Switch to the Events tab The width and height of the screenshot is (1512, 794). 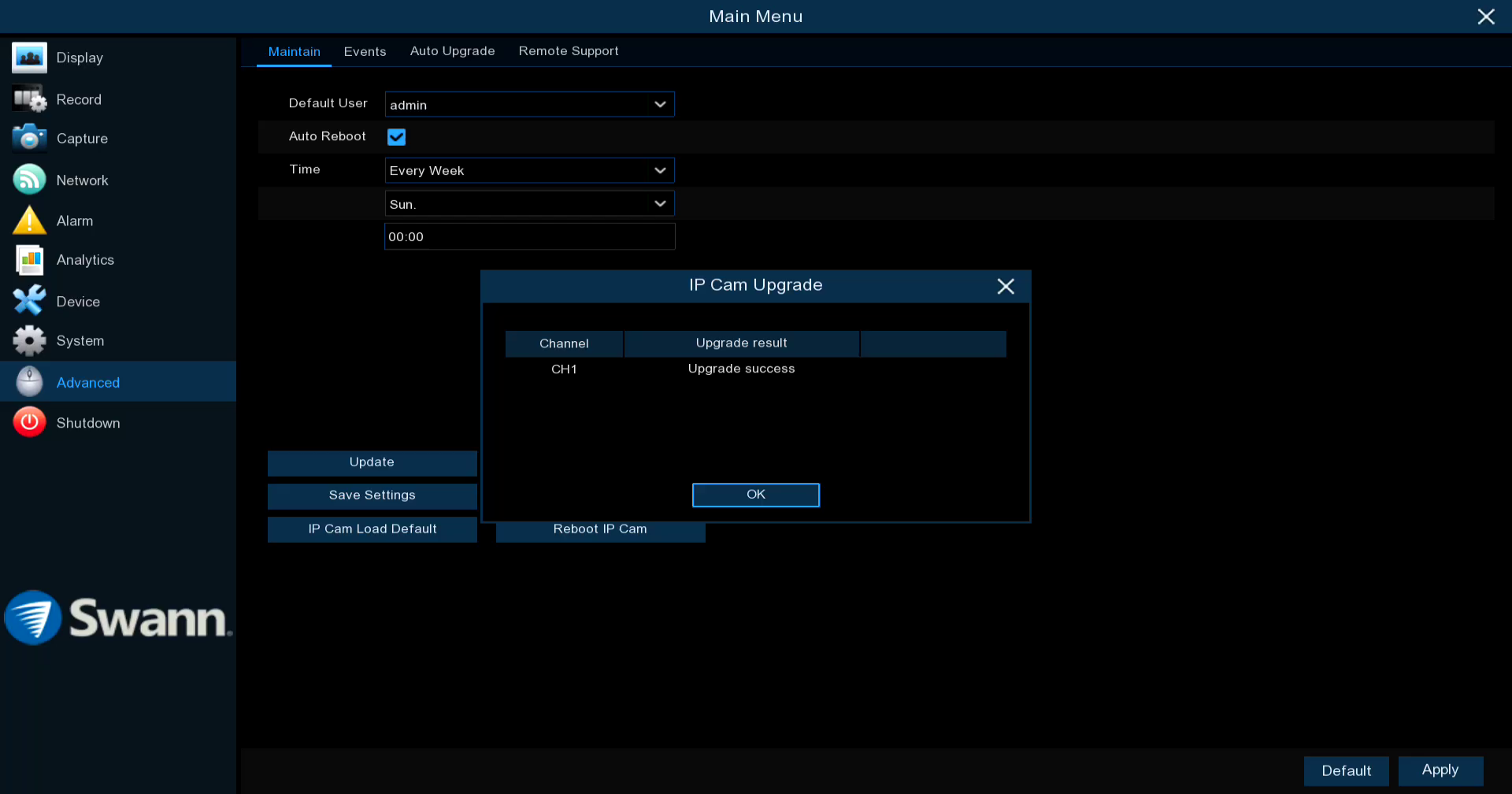tap(365, 51)
